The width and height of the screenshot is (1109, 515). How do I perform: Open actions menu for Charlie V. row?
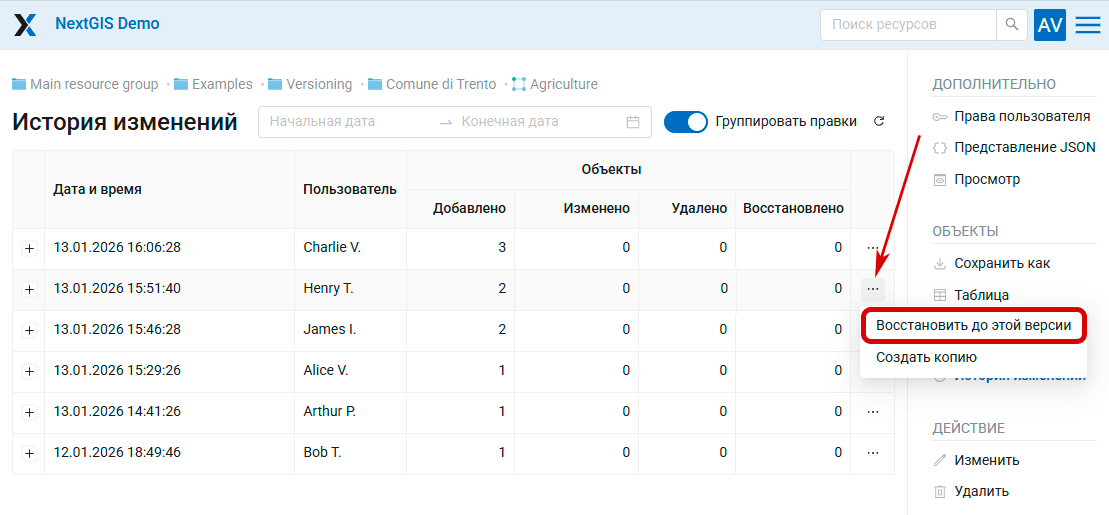tap(873, 247)
